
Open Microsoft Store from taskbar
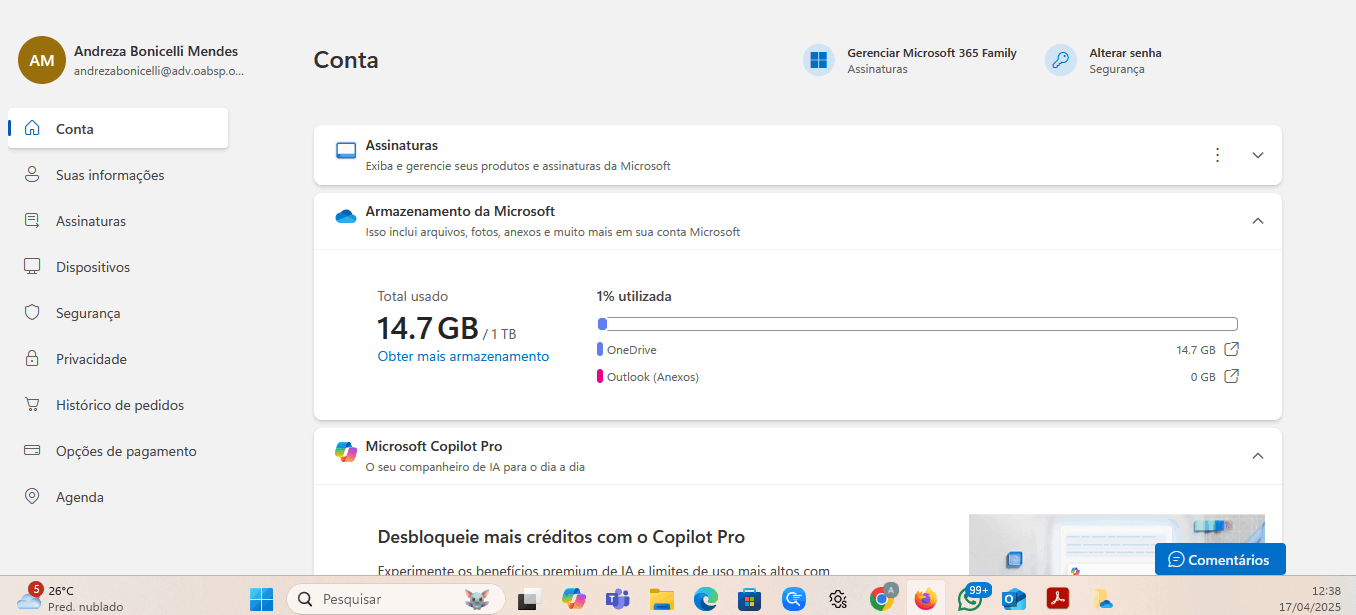pos(749,599)
